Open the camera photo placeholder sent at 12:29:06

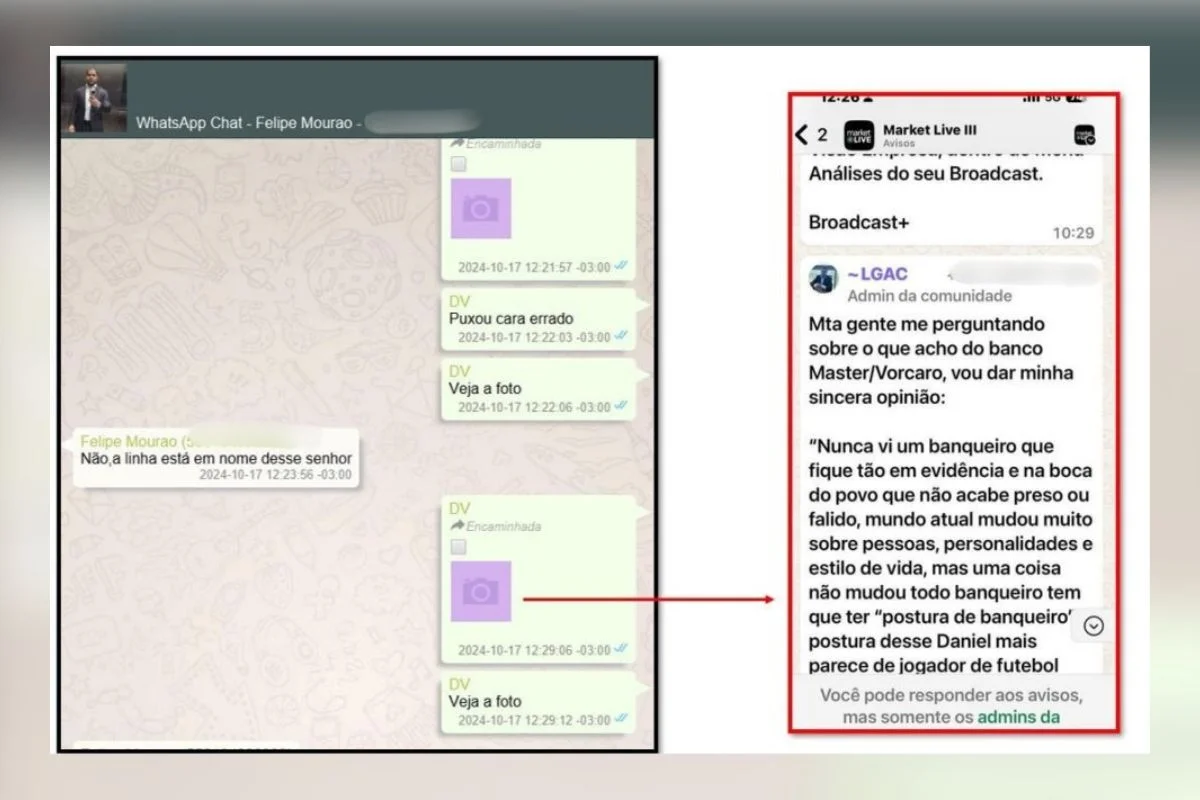[x=481, y=591]
